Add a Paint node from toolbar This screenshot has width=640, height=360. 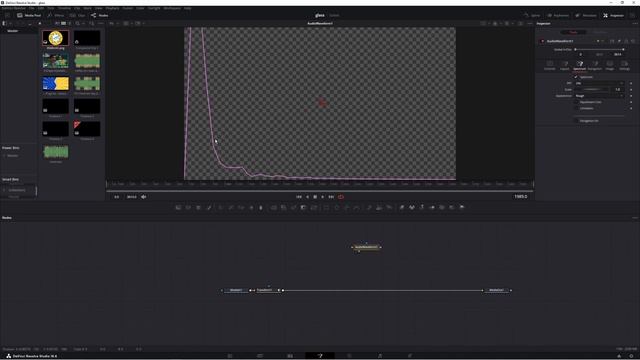(209, 207)
